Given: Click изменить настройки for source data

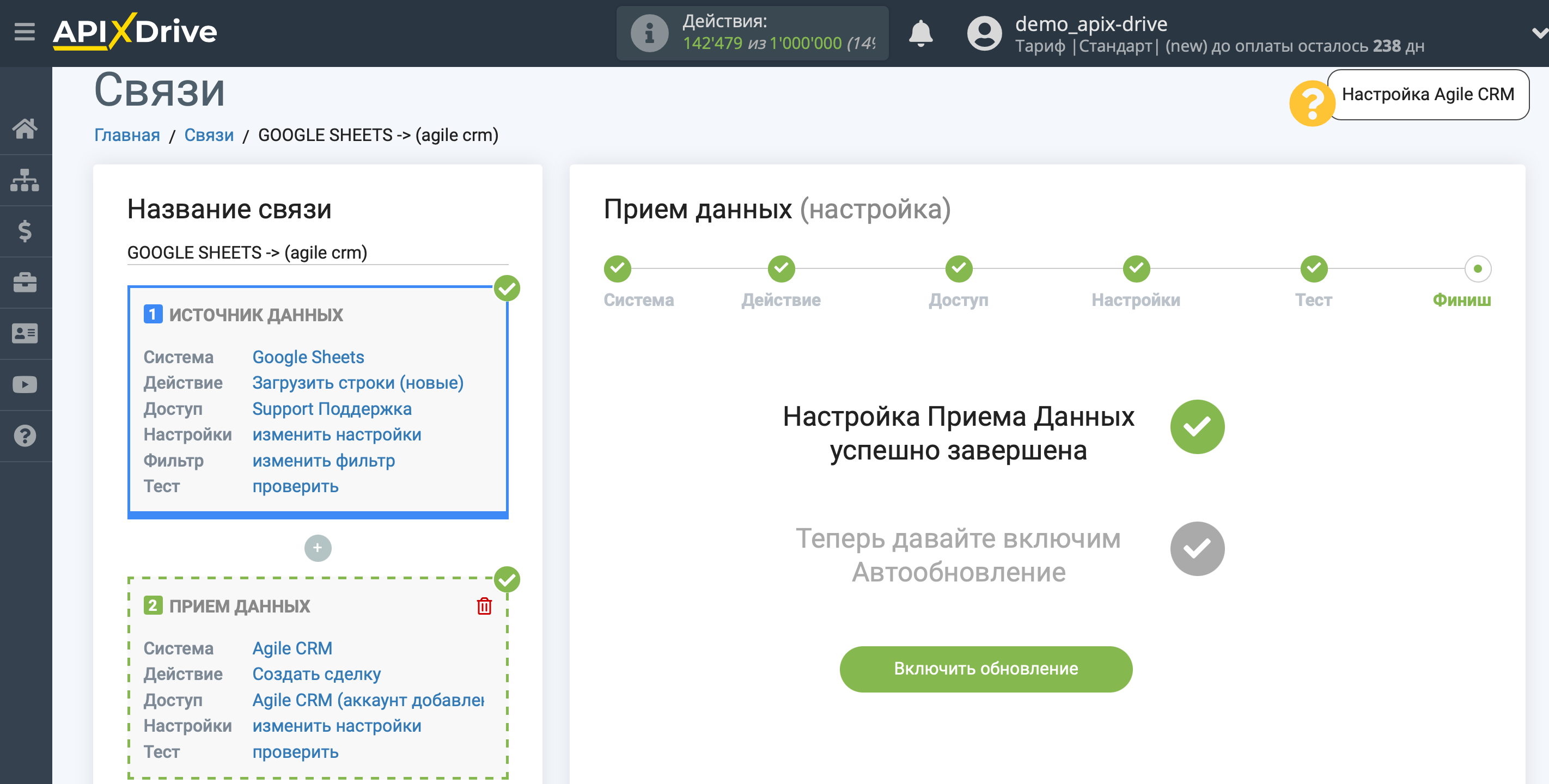Looking at the screenshot, I should (x=337, y=435).
